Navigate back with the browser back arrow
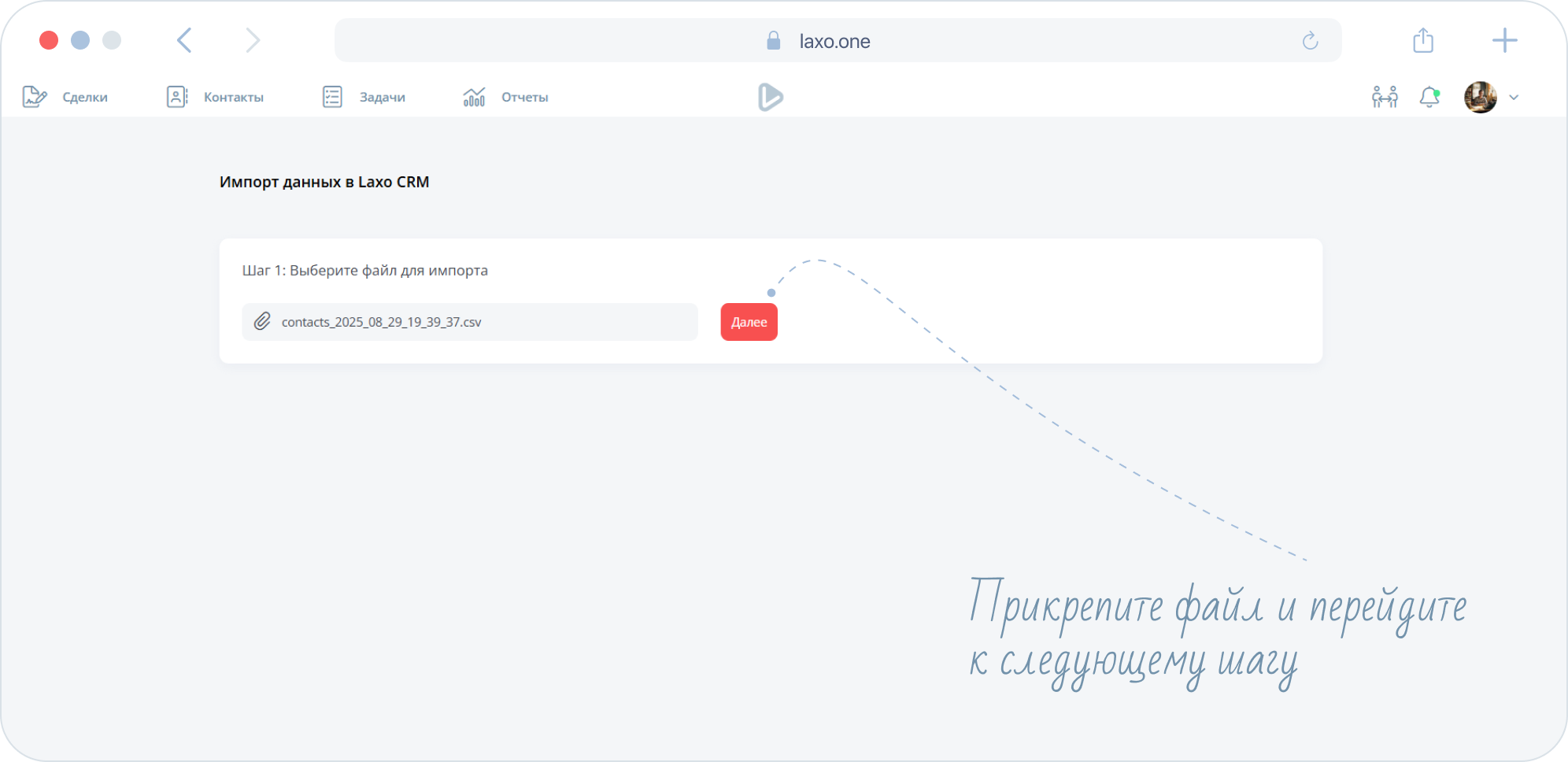 coord(184,40)
